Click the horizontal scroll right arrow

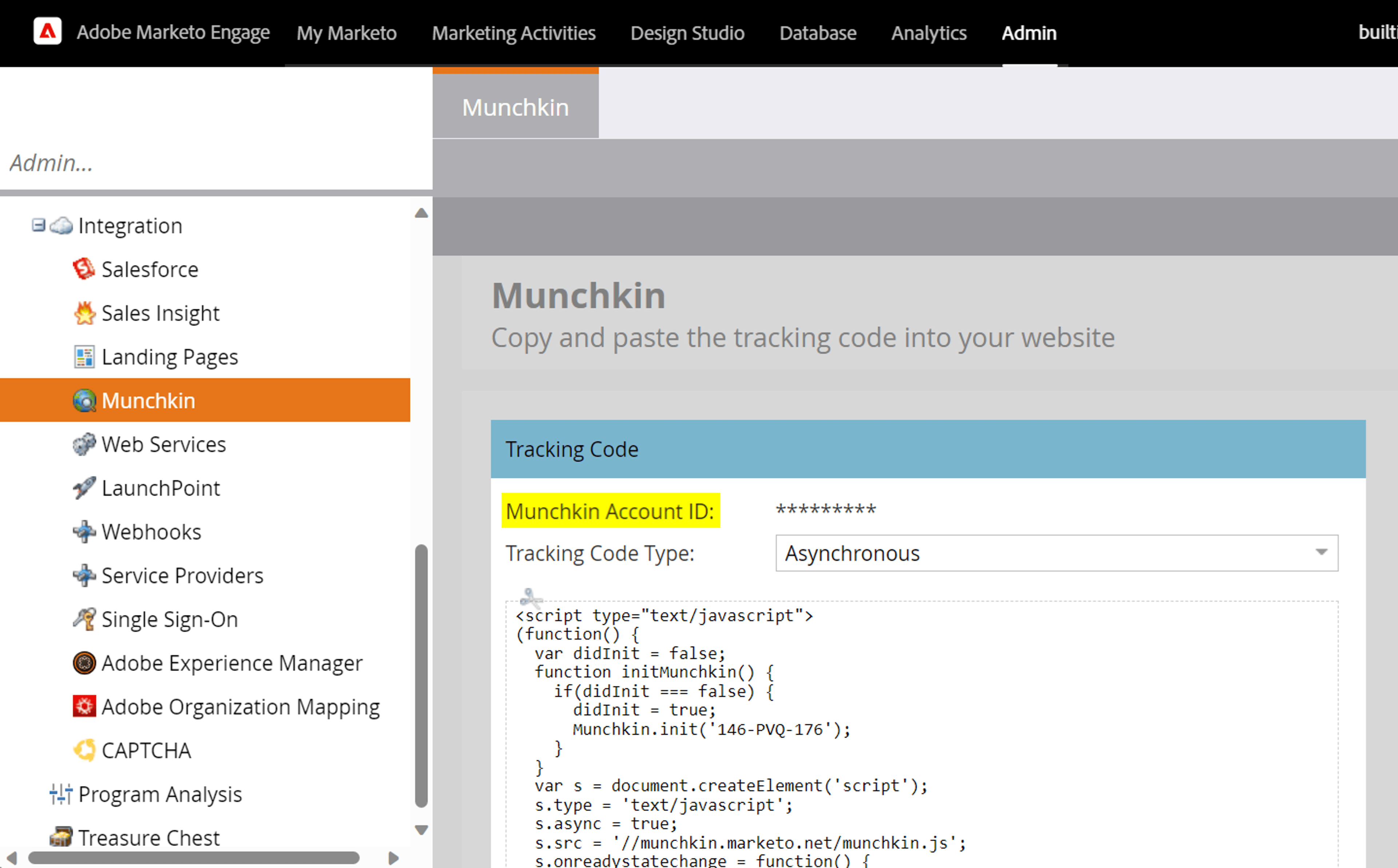point(394,858)
